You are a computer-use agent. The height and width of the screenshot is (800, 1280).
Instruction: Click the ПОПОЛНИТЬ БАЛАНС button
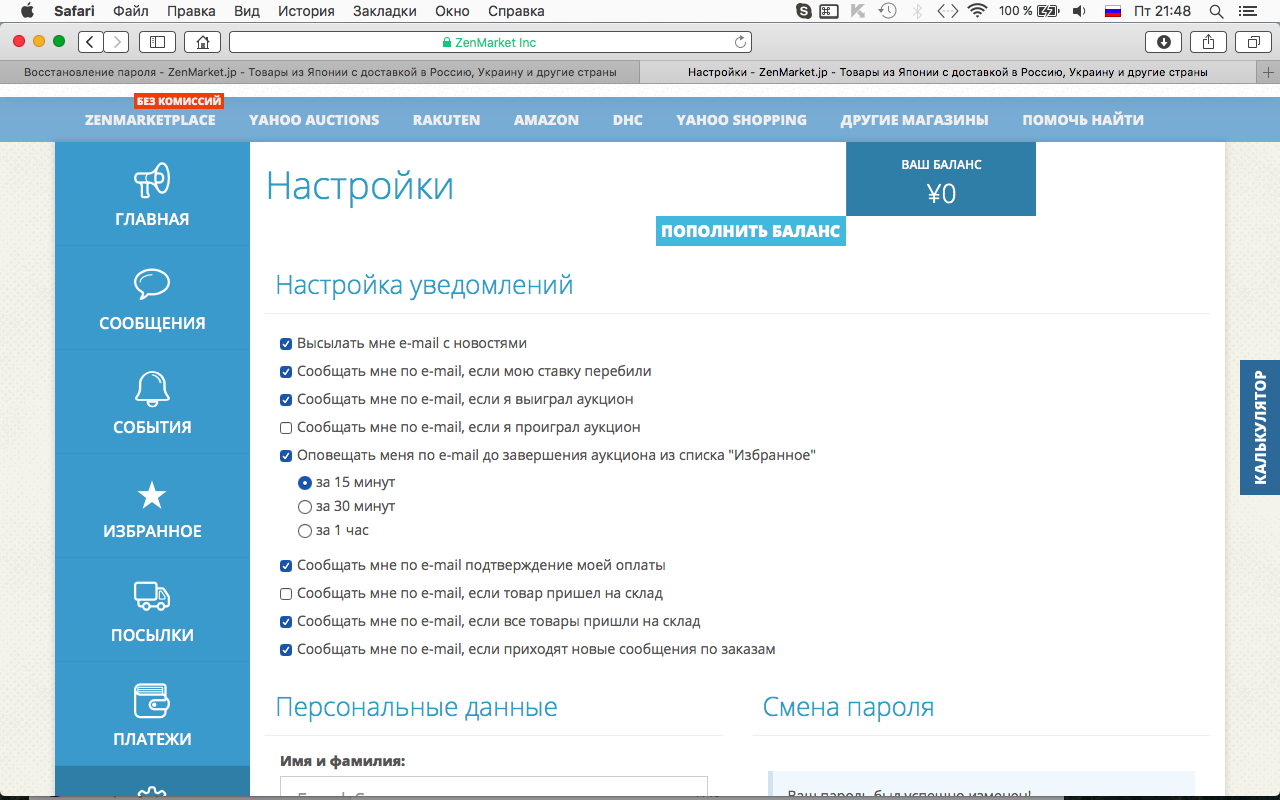751,231
